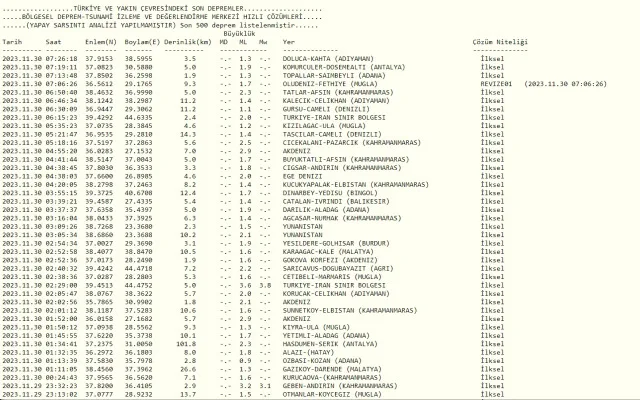
Task: Click the KIZILAGAC-ULA (MUGLA) text
Action: point(324,126)
